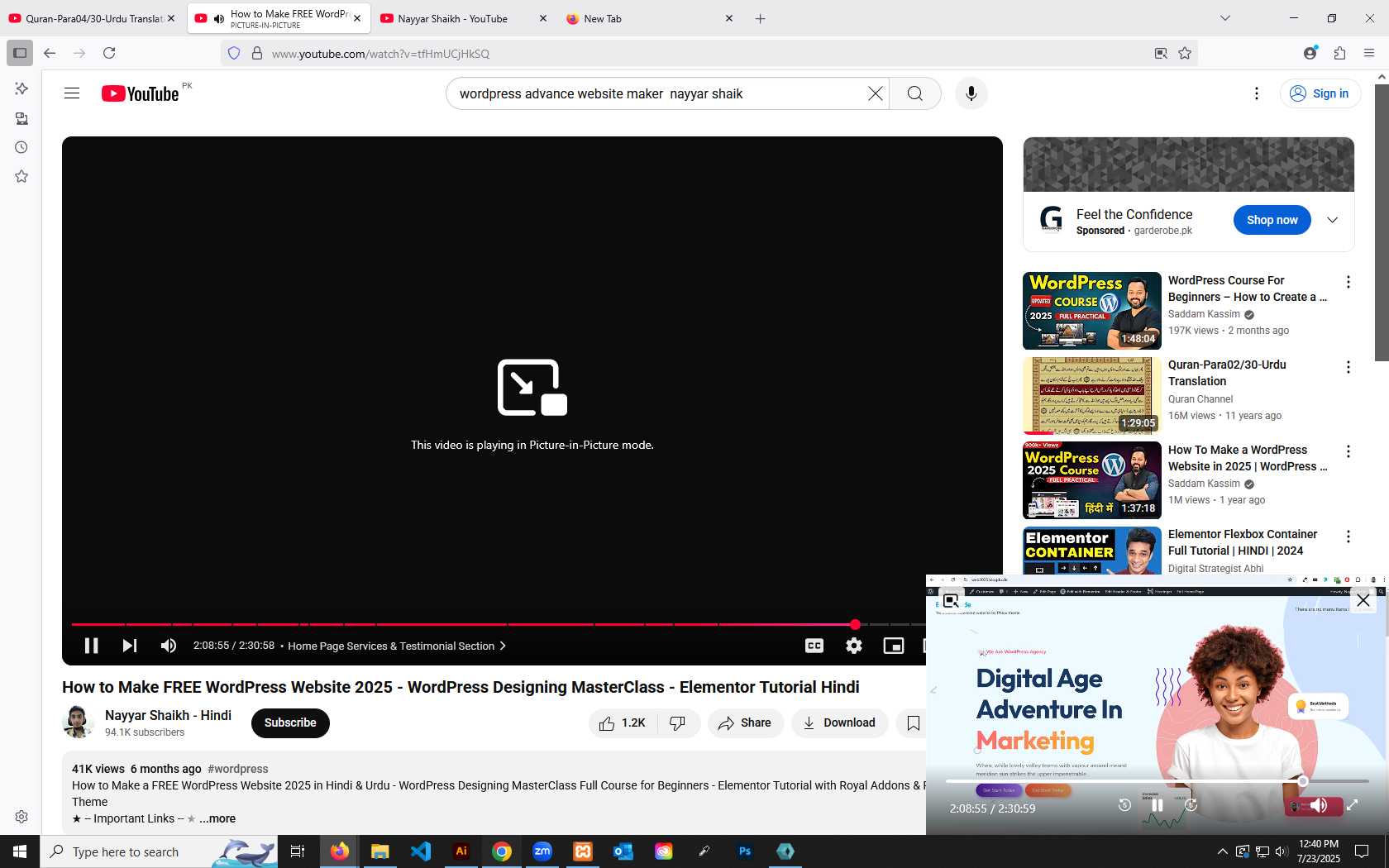Open options for How To Make a WordPress Website
Image resolution: width=1389 pixels, height=868 pixels.
(x=1348, y=451)
